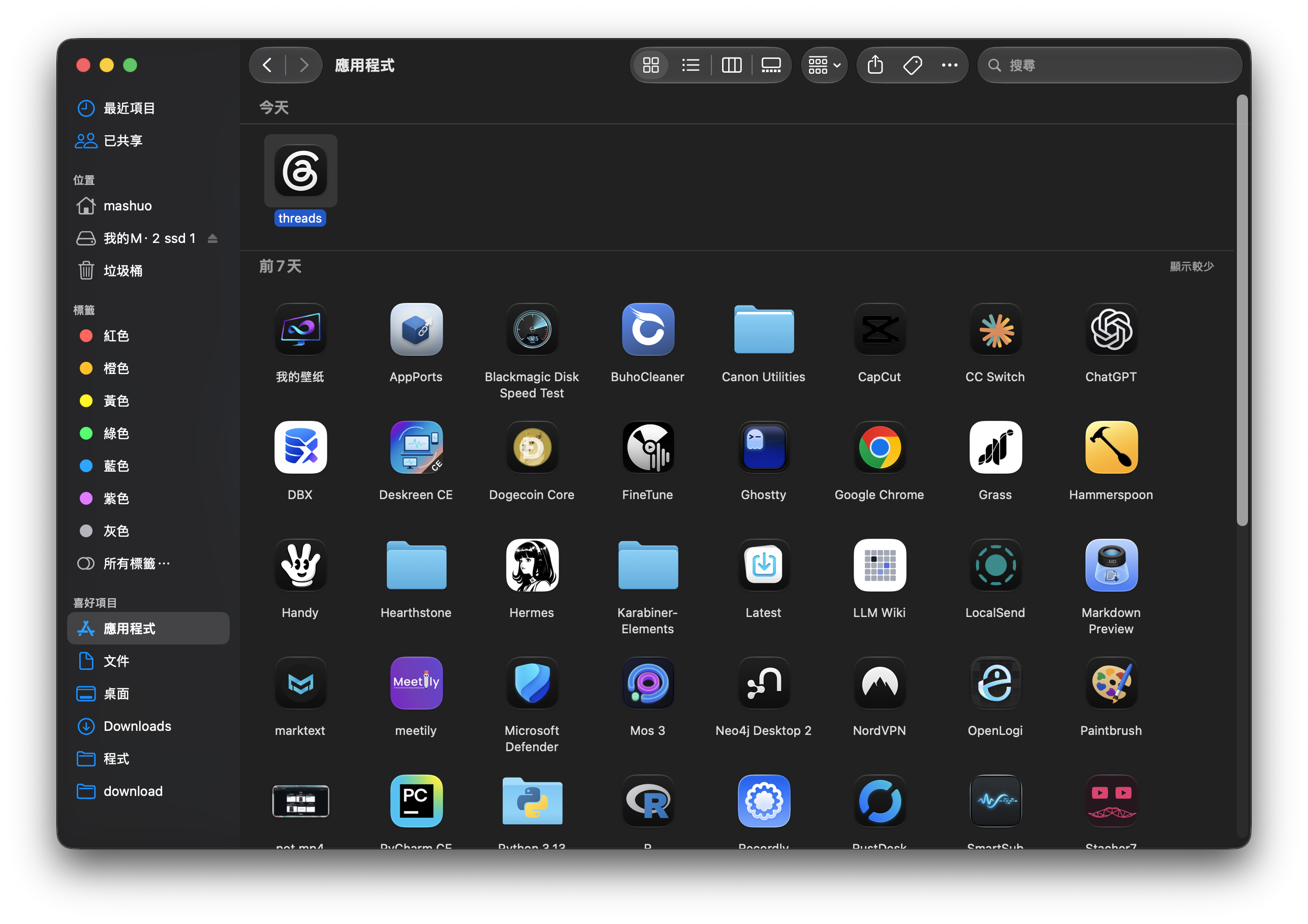
Task: Filter by the 紅色 red tag
Action: coord(148,335)
